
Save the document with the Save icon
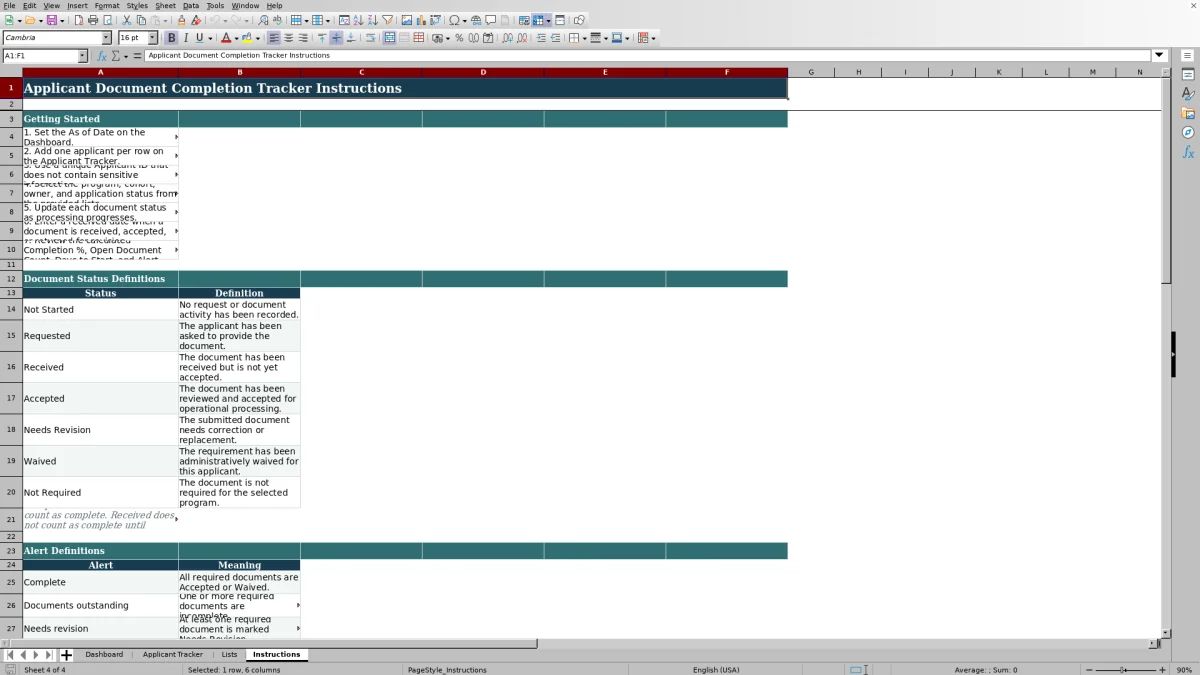(x=51, y=20)
